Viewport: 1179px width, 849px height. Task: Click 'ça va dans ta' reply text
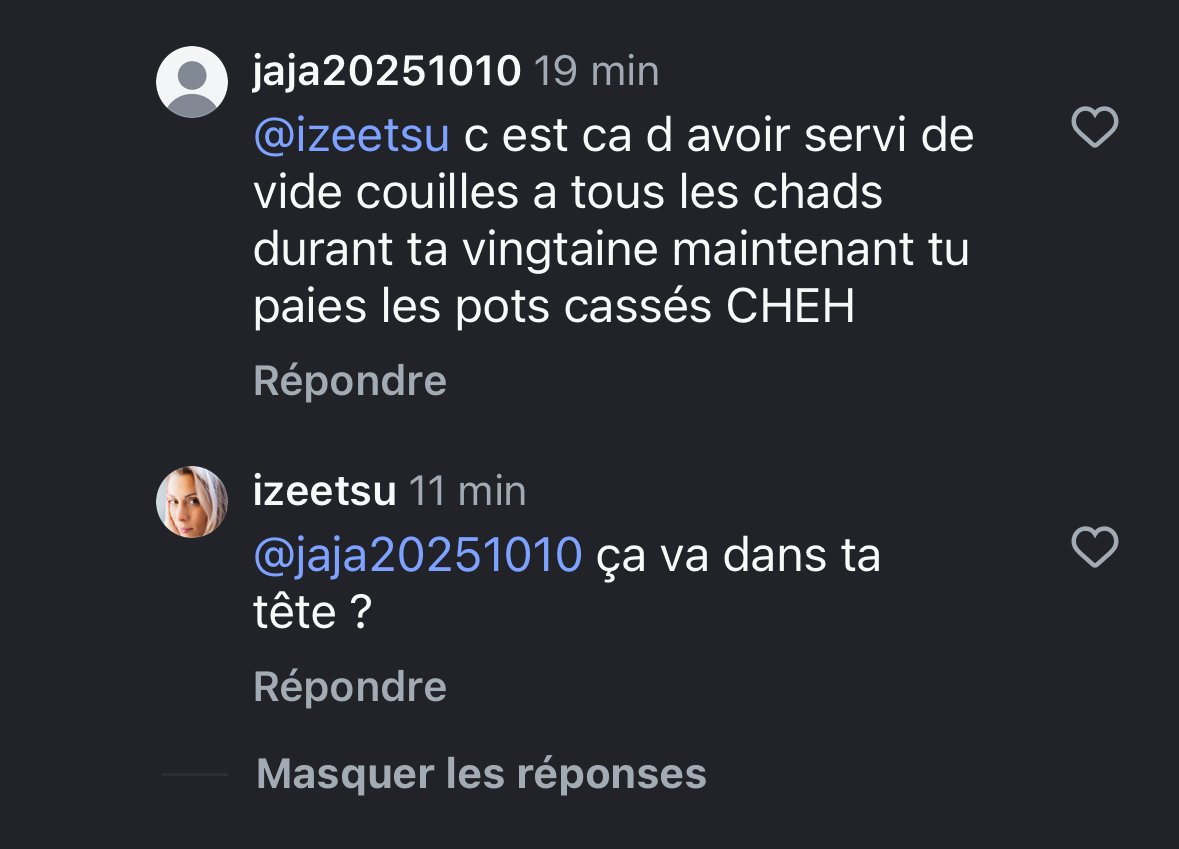coord(738,556)
